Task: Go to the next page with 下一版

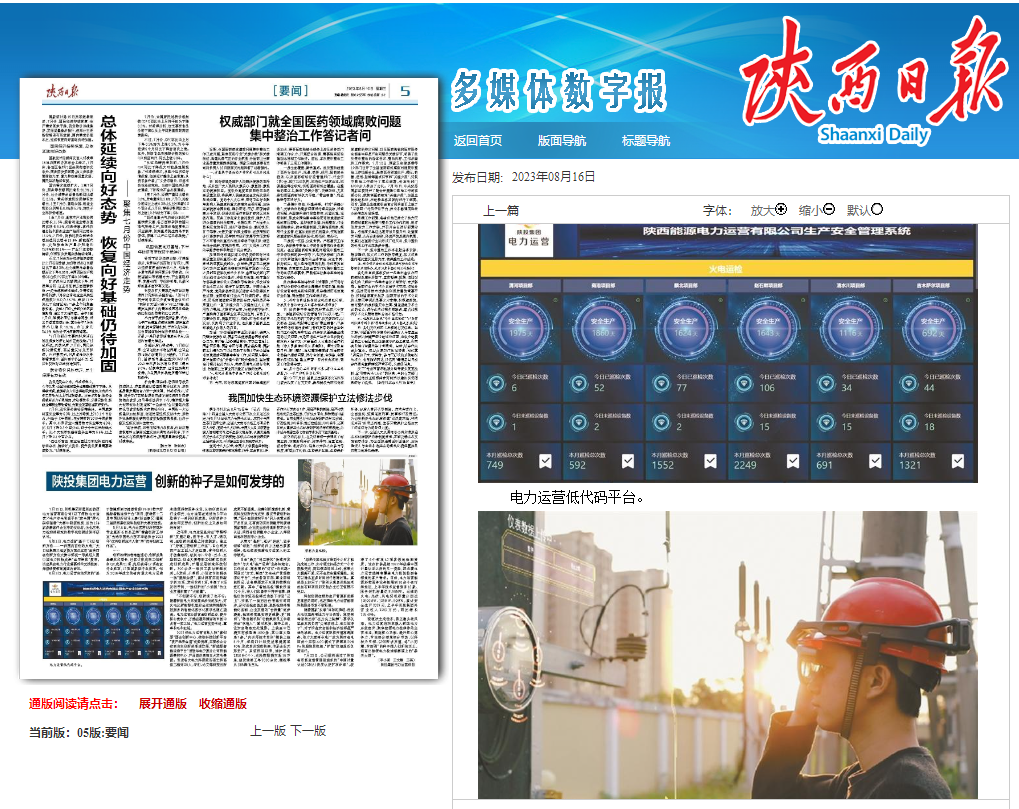Action: click(x=308, y=731)
